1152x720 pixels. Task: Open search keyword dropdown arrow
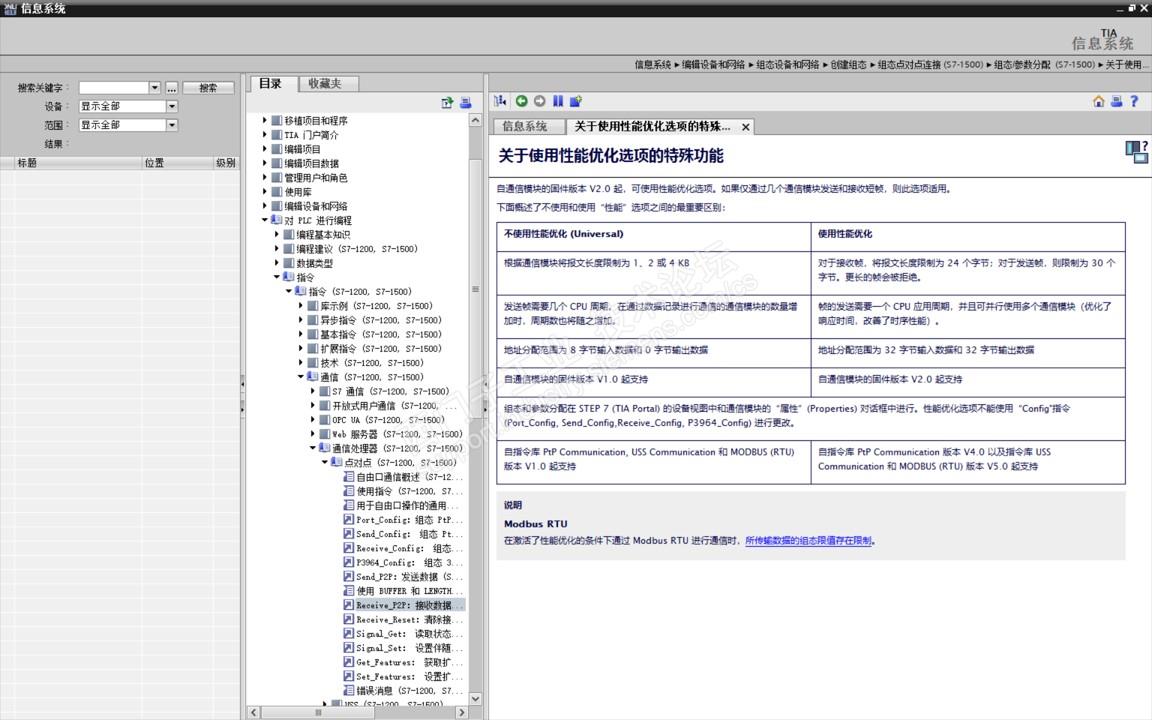tap(154, 87)
